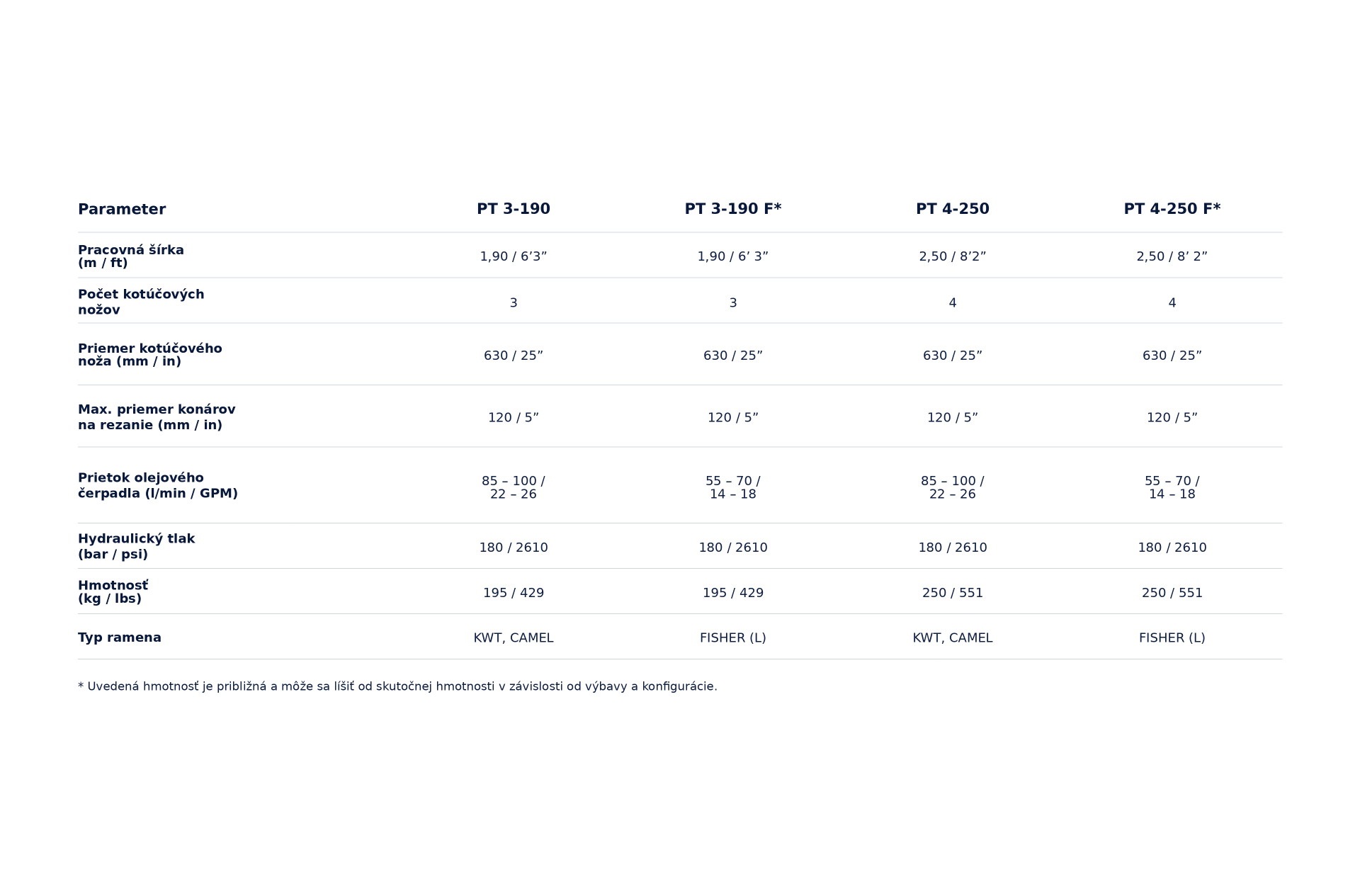Click the 2,50 / 8’2” width value for PT 4-250
1360x896 pixels.
click(953, 256)
